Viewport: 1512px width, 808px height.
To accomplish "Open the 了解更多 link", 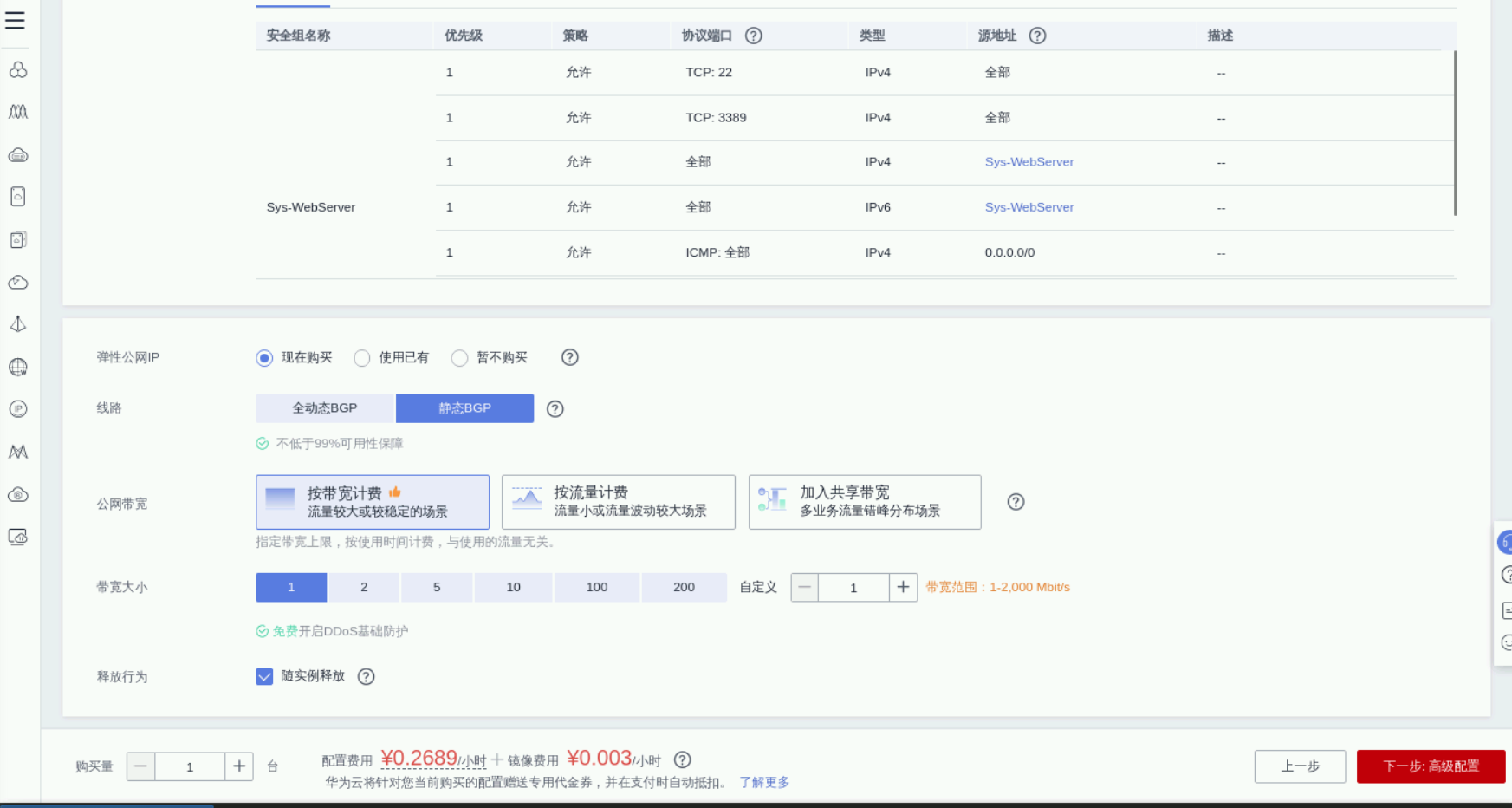I will click(x=764, y=782).
